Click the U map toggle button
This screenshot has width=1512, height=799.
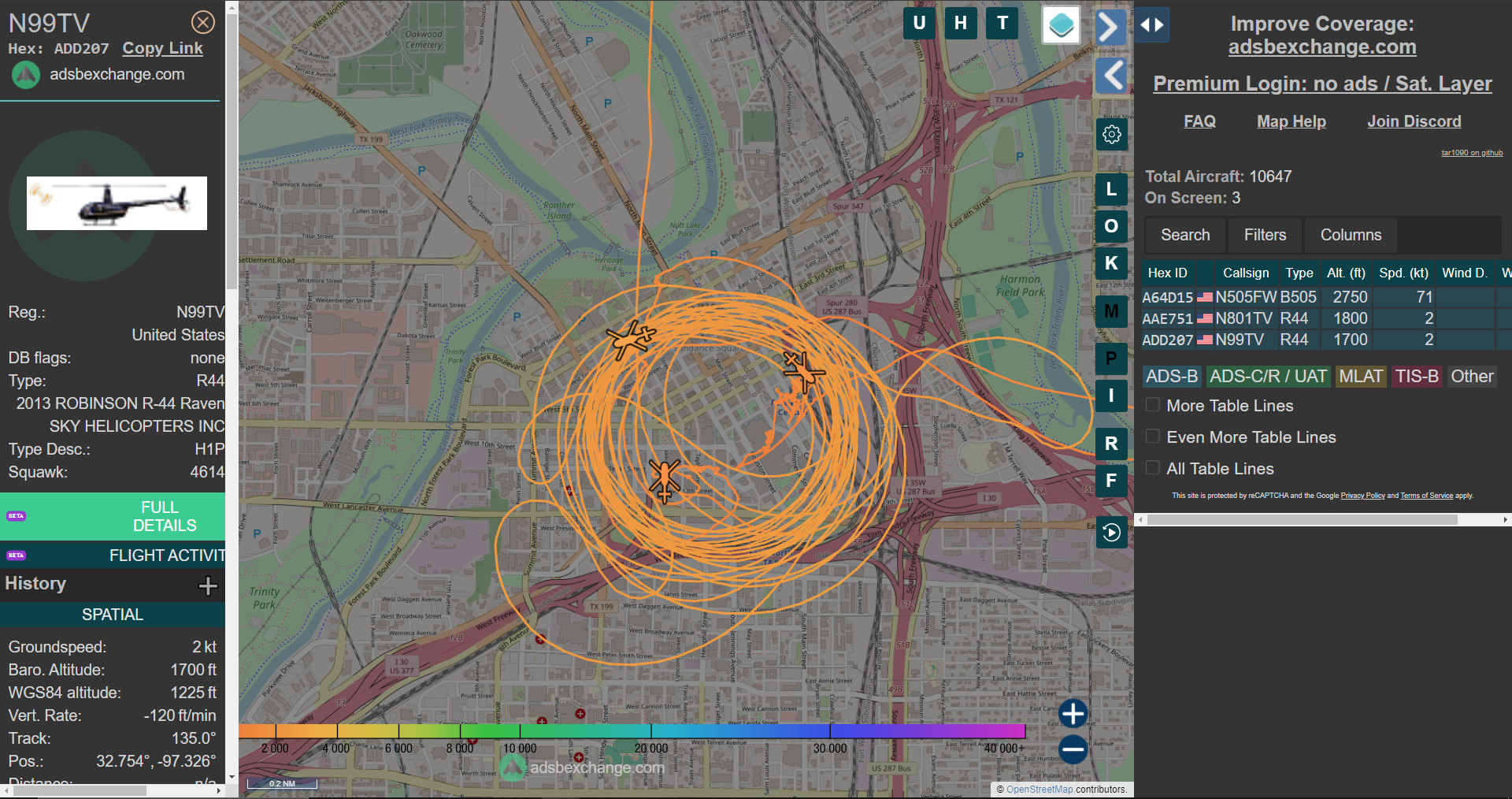pyautogui.click(x=919, y=23)
